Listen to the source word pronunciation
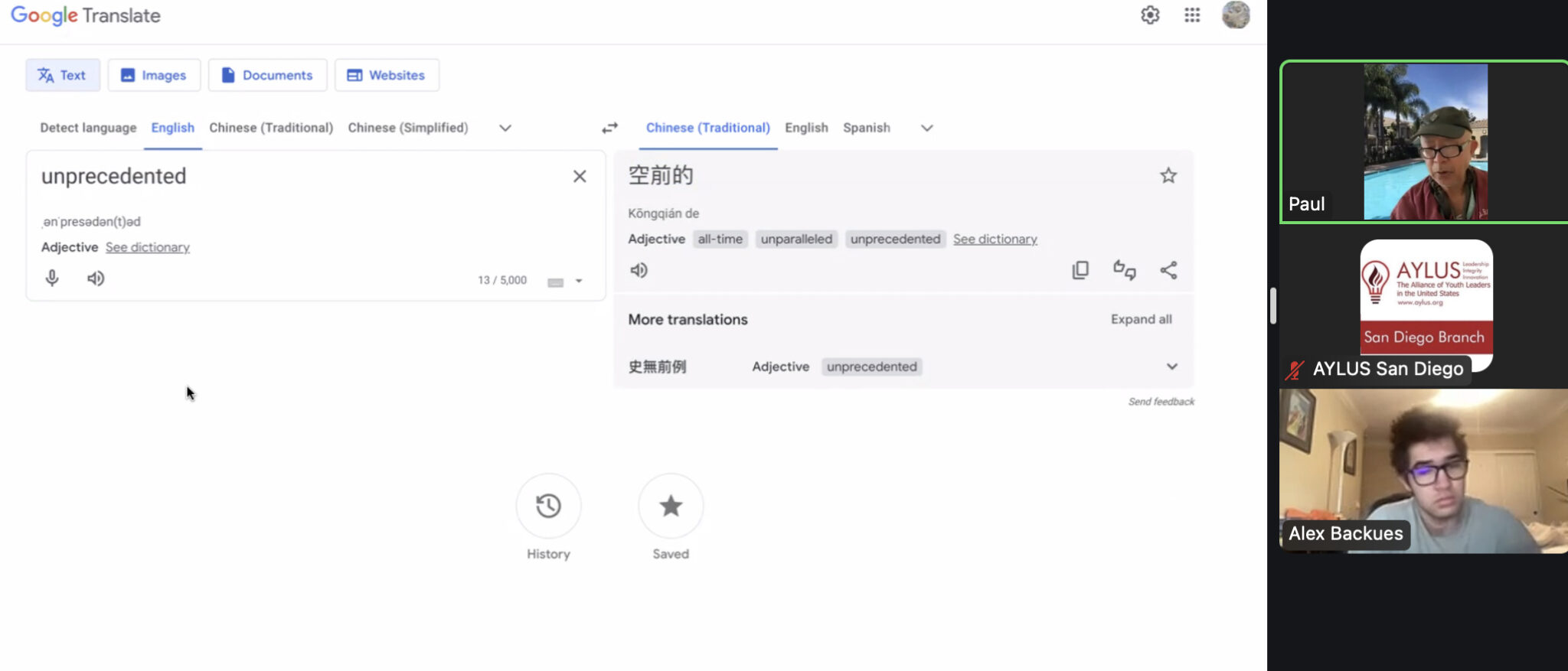Viewport: 1568px width, 671px height. click(96, 278)
